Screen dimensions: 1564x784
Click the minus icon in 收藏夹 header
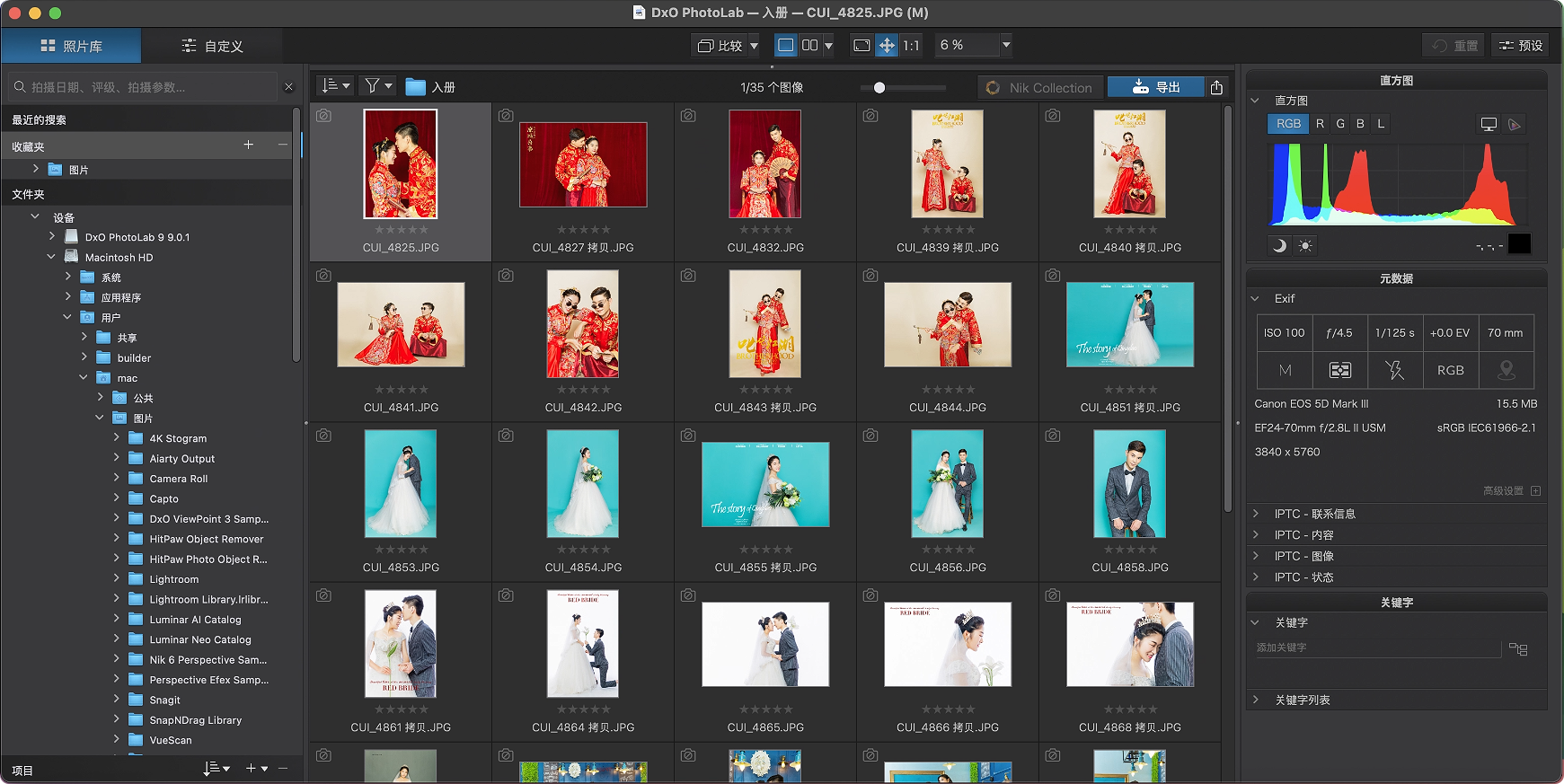(x=282, y=145)
